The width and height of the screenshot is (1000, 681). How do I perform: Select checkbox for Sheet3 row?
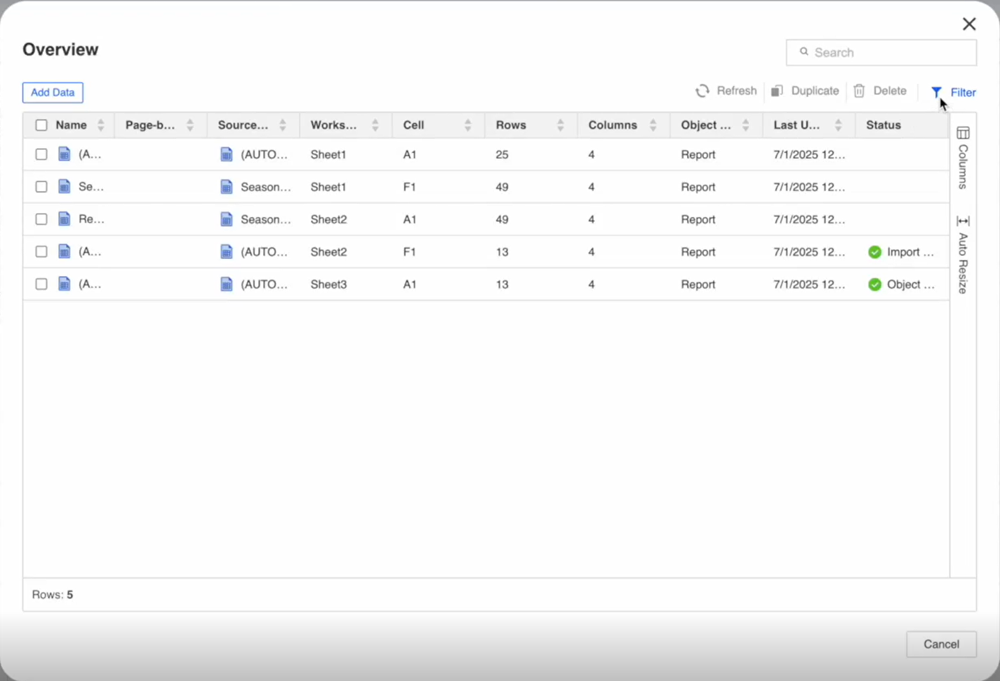(x=41, y=284)
